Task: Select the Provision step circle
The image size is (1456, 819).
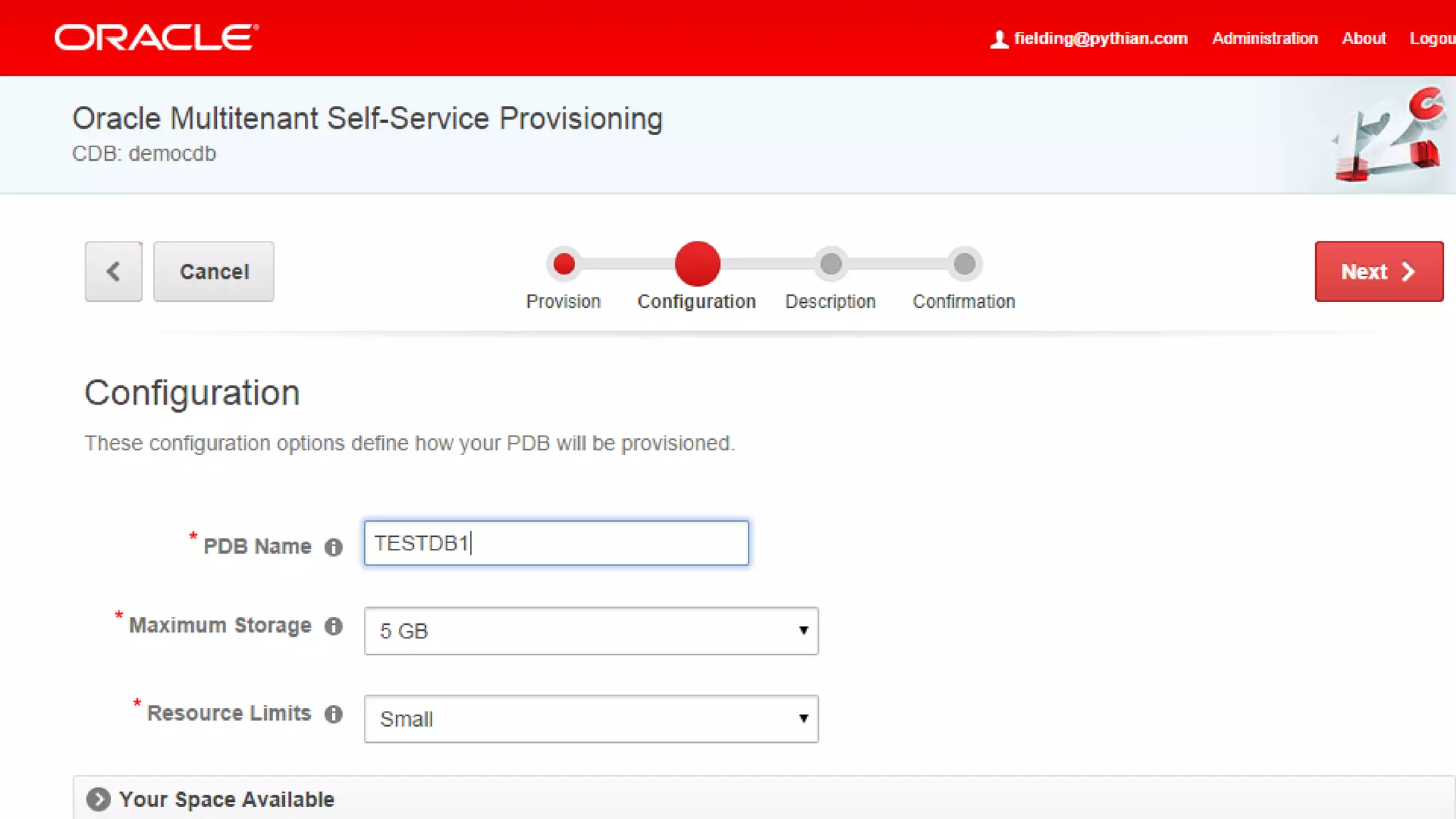Action: tap(564, 264)
